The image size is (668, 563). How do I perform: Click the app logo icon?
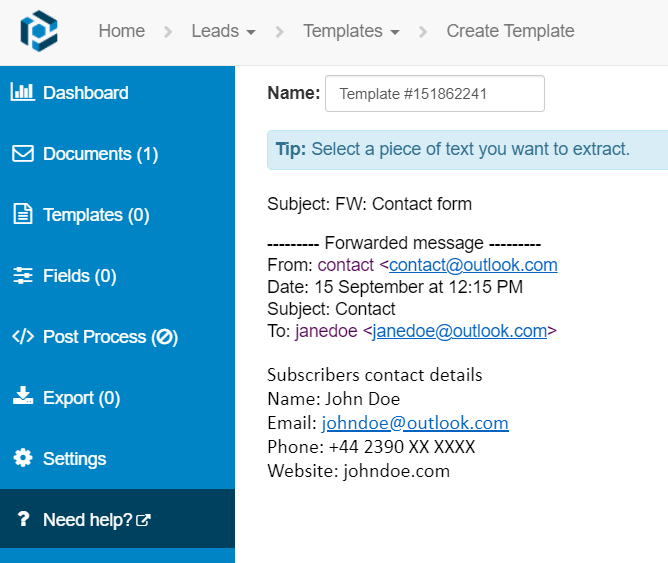pos(39,31)
